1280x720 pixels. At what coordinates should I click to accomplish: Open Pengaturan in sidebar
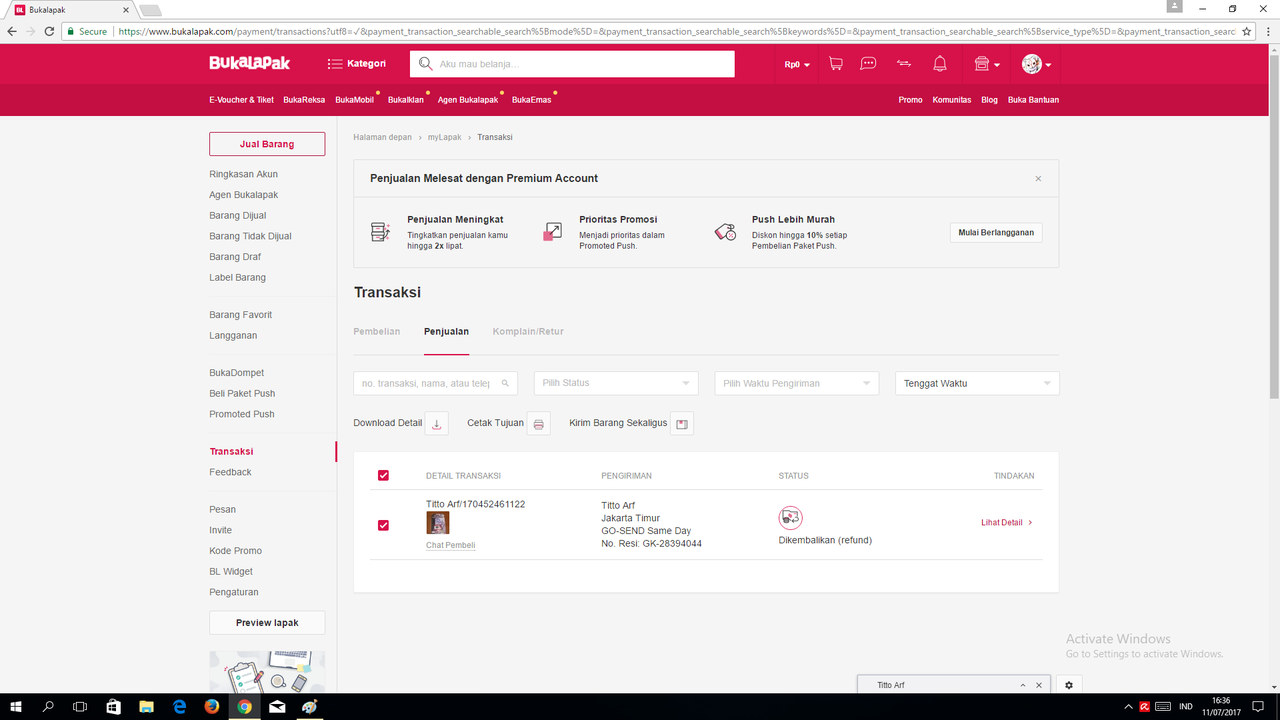point(234,592)
